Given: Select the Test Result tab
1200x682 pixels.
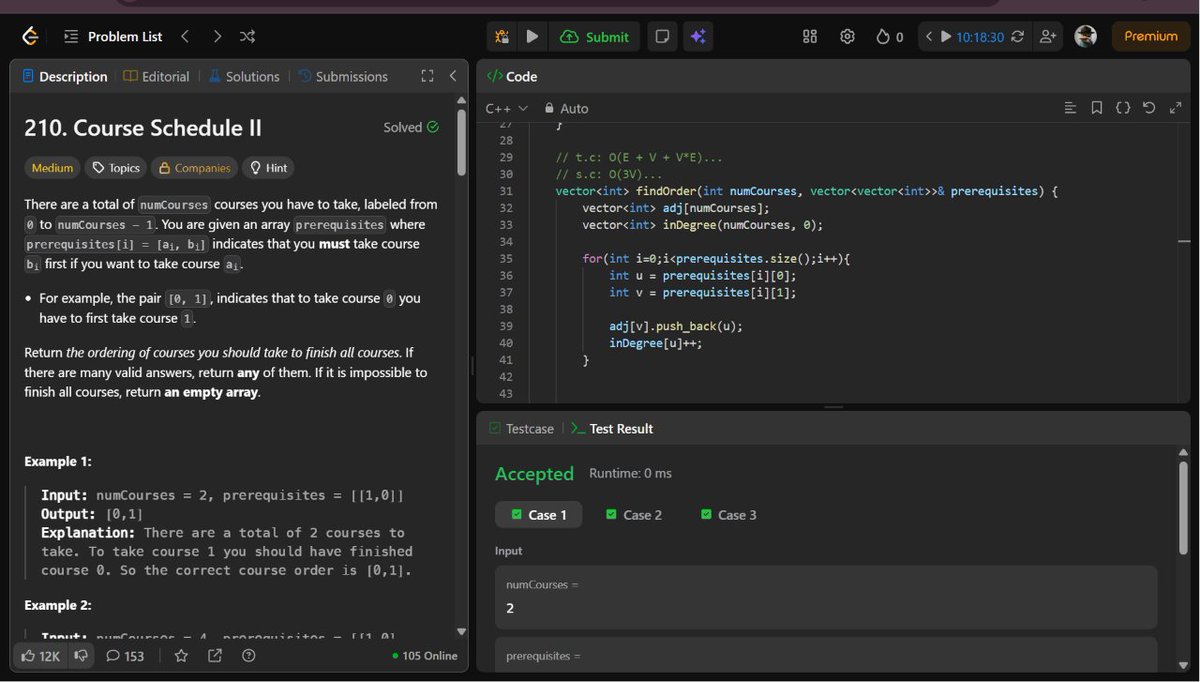Looking at the screenshot, I should (x=612, y=428).
